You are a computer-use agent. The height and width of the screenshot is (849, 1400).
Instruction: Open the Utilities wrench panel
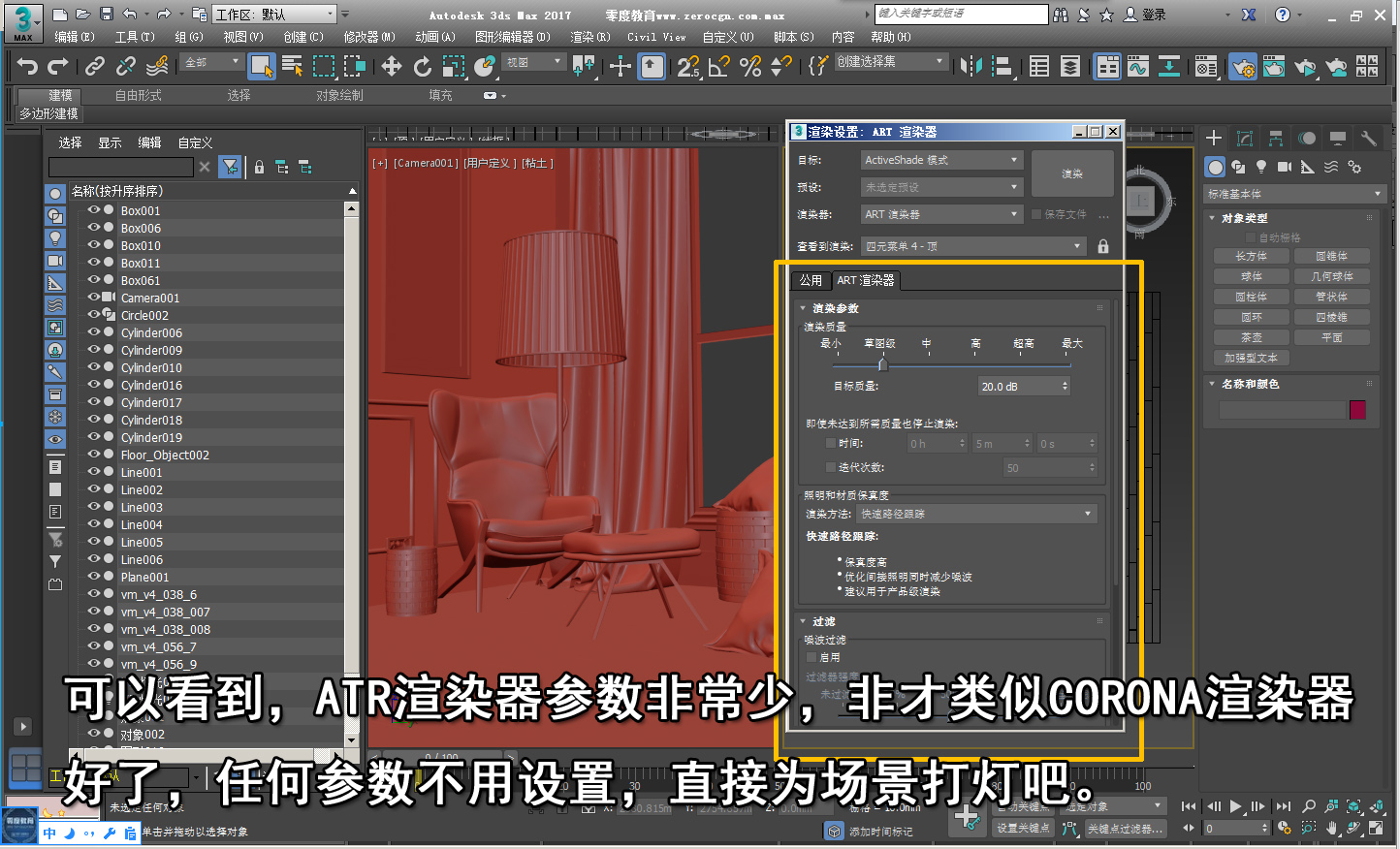click(1369, 138)
